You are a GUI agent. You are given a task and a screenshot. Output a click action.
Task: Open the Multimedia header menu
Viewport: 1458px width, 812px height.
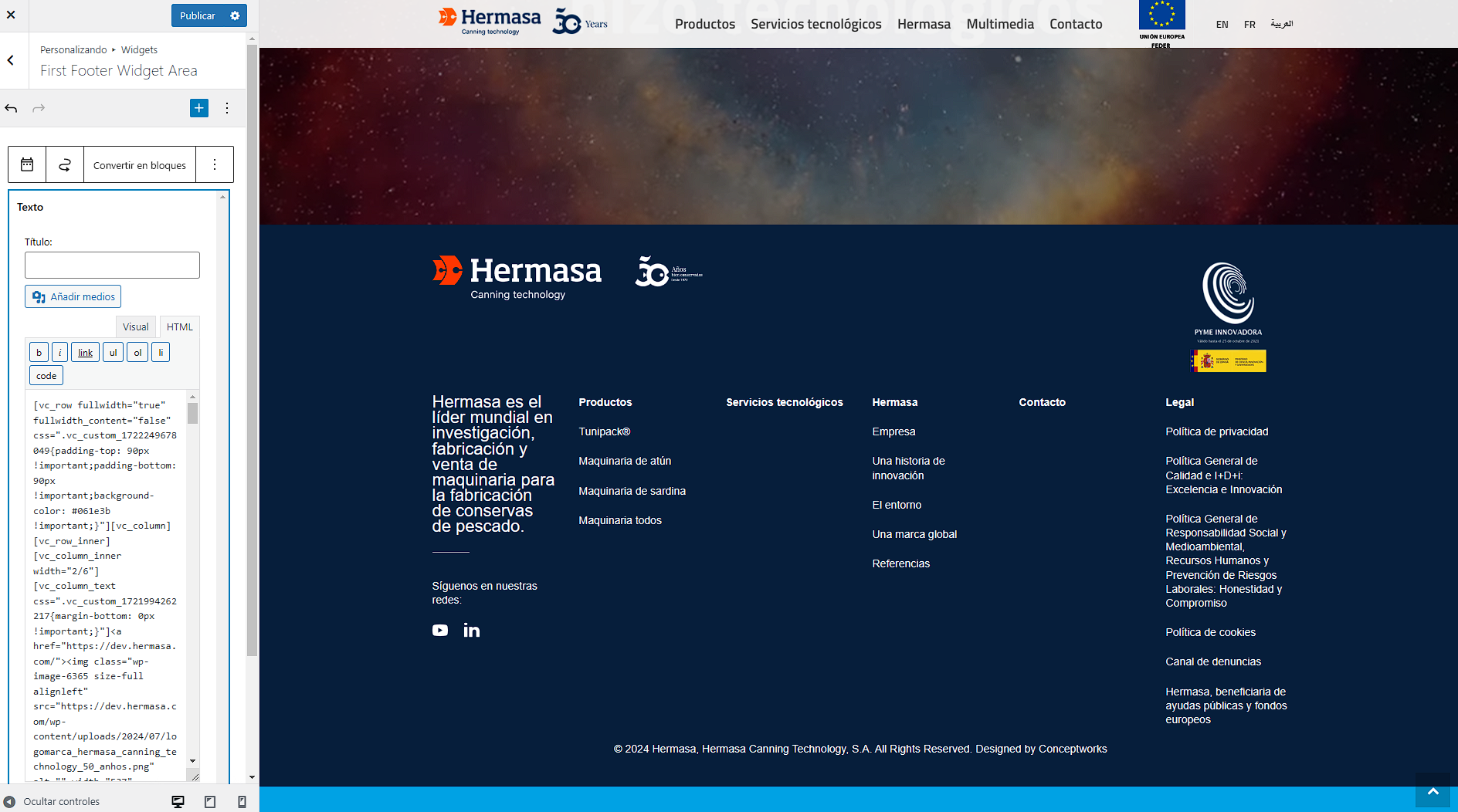[x=1000, y=24]
